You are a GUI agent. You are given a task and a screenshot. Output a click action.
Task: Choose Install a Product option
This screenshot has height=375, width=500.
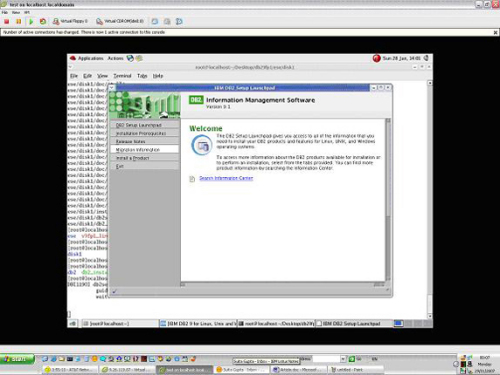145,158
